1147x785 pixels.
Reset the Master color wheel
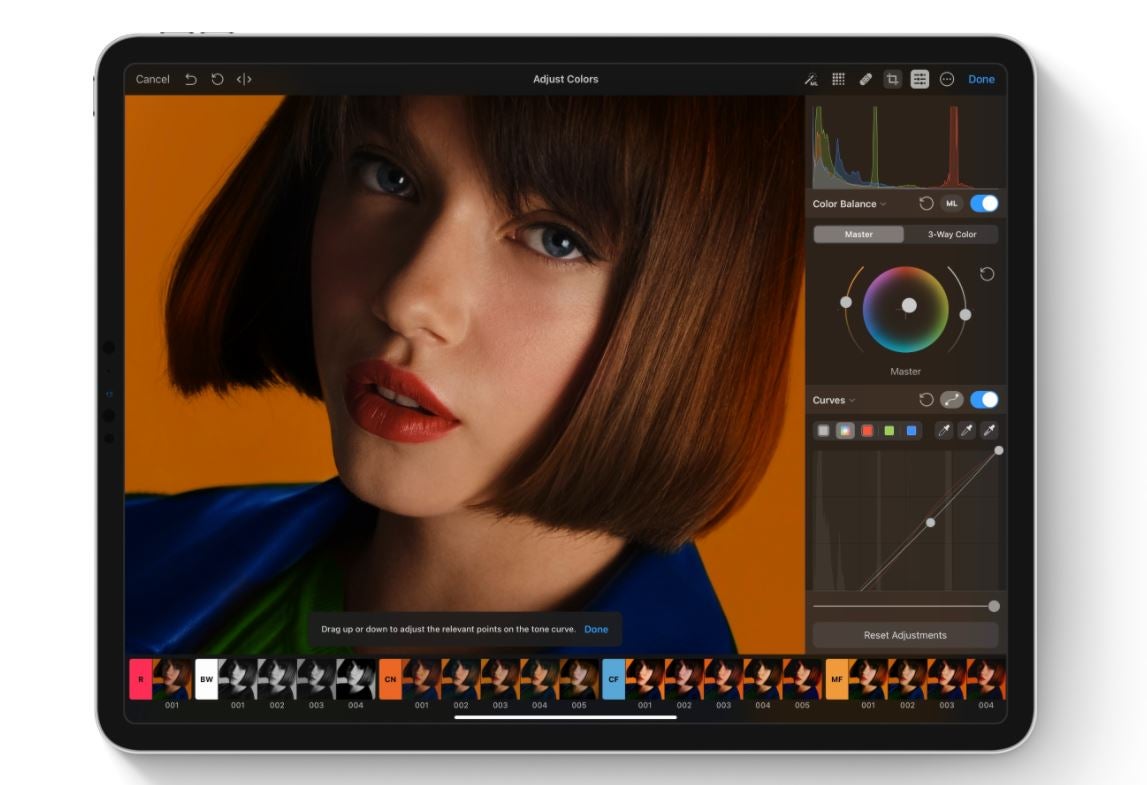[x=987, y=274]
